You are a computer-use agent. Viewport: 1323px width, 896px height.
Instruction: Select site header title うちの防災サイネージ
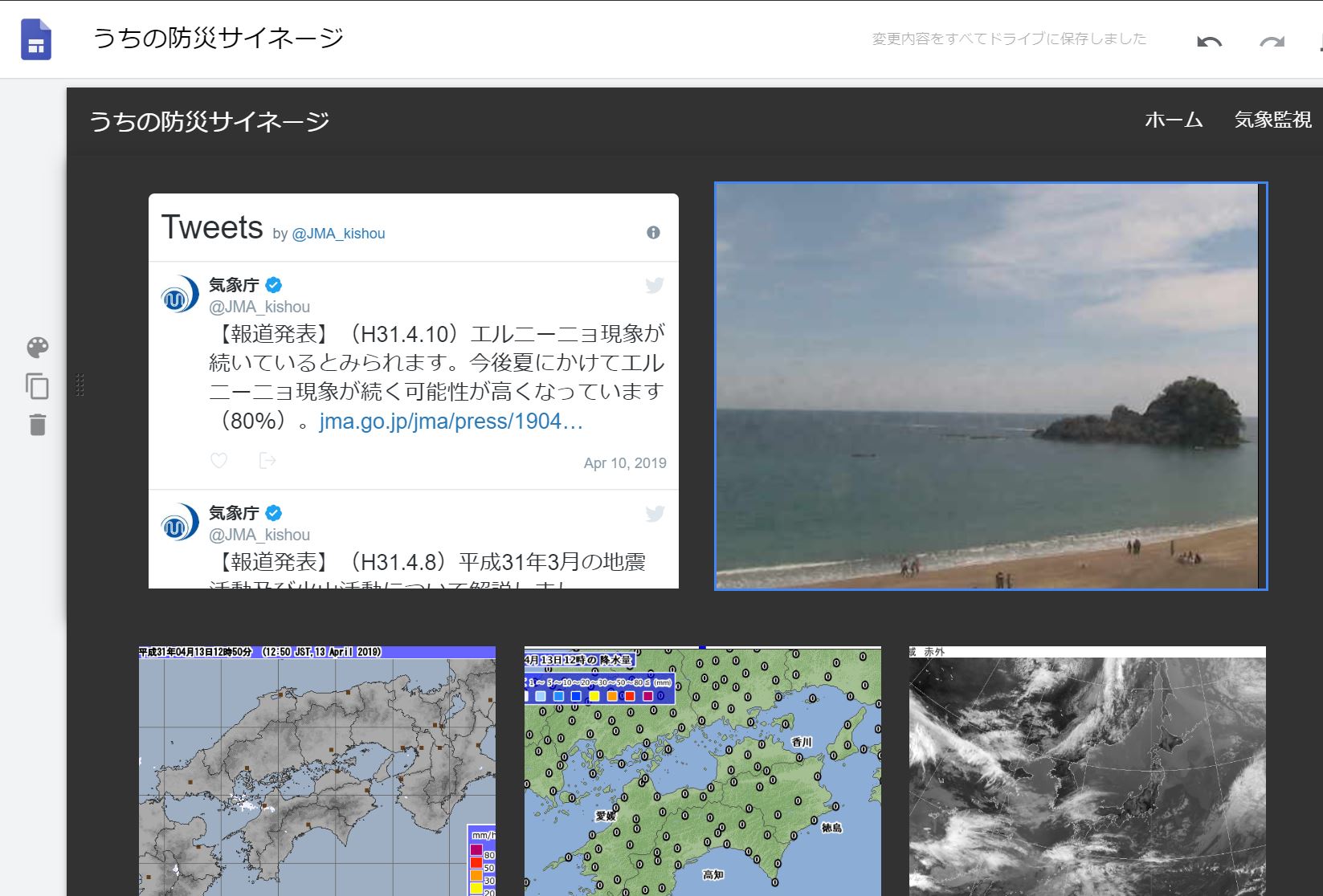click(209, 121)
